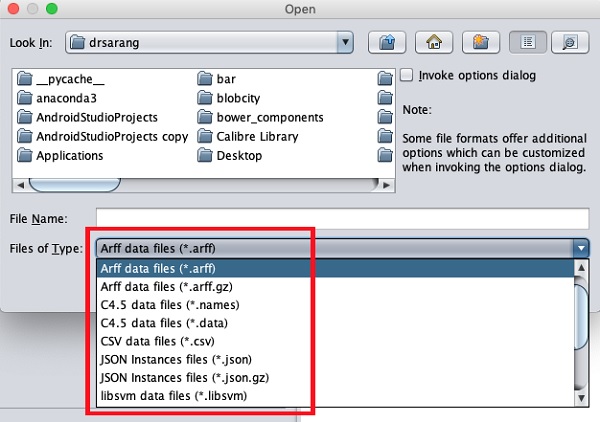
Task: Choose Arff data files (*.arff) option
Action: pyautogui.click(x=335, y=268)
